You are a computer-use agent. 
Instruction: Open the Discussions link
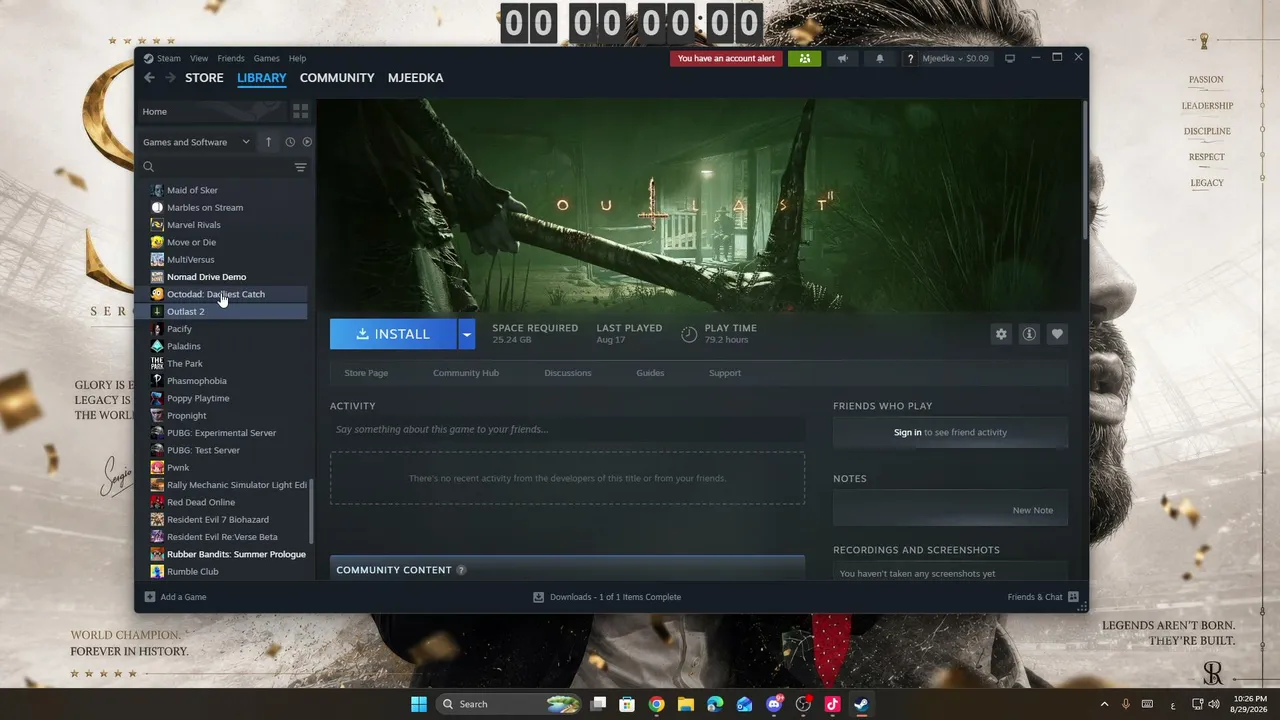568,373
